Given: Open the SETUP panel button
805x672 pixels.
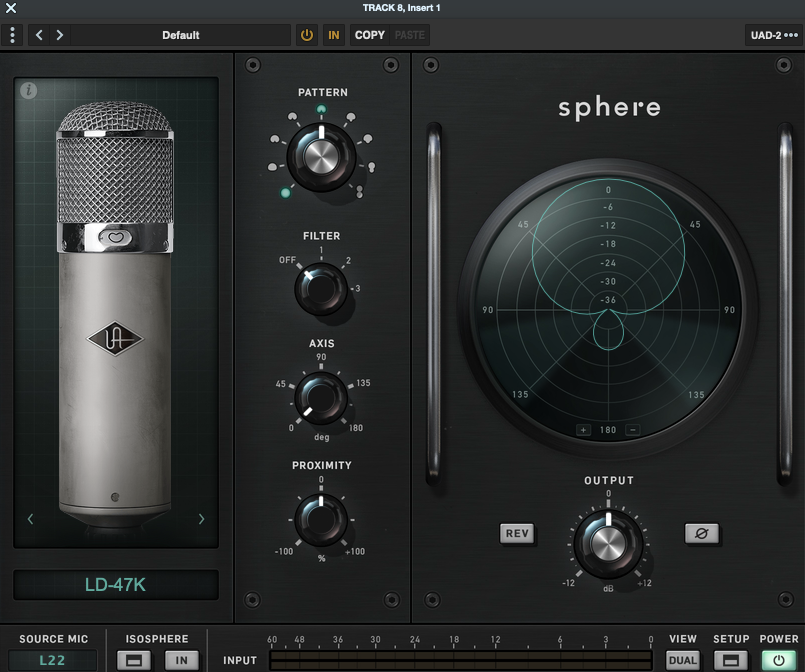Looking at the screenshot, I should pos(731,660).
